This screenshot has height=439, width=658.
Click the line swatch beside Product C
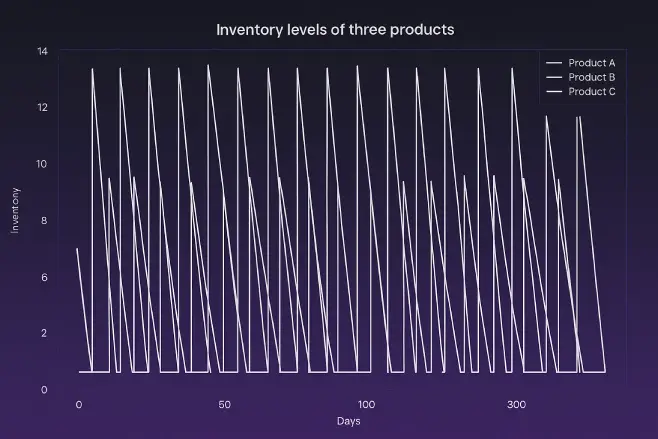click(553, 92)
